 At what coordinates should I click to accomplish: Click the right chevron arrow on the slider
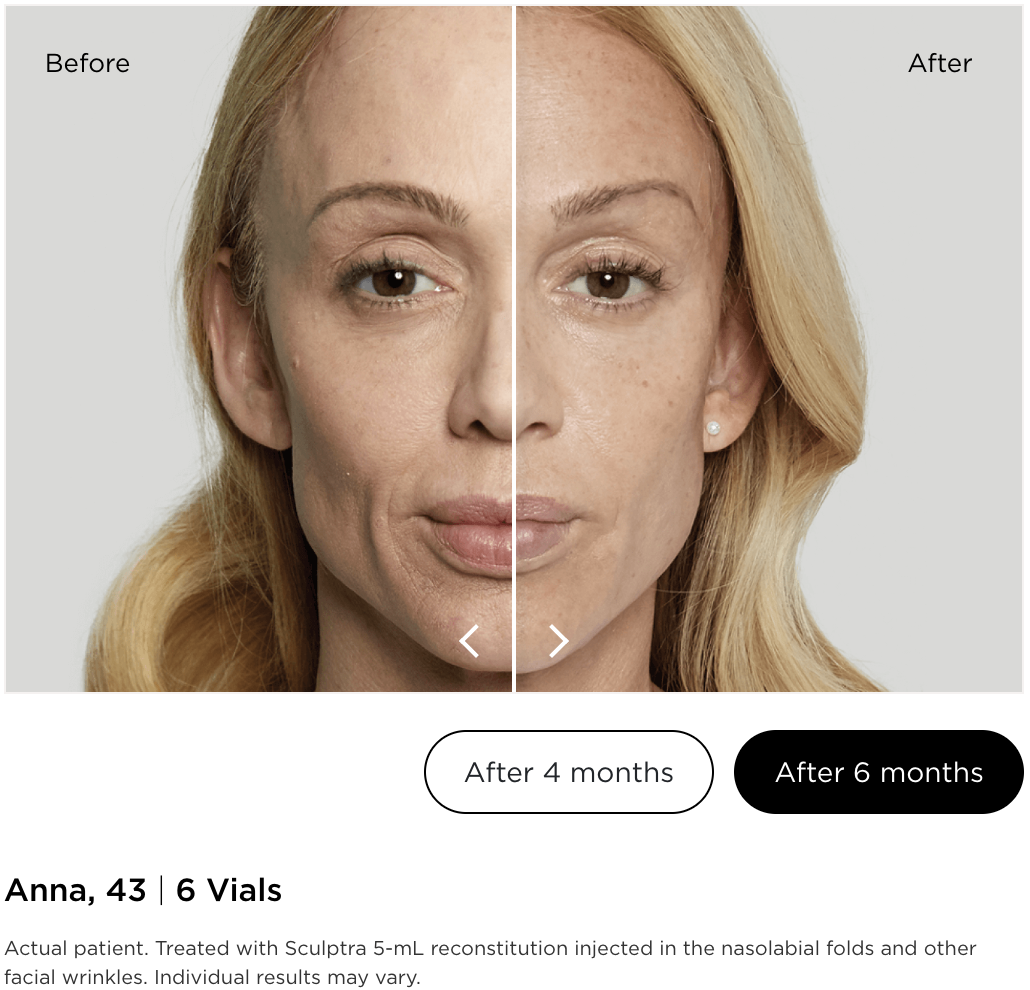[x=558, y=641]
